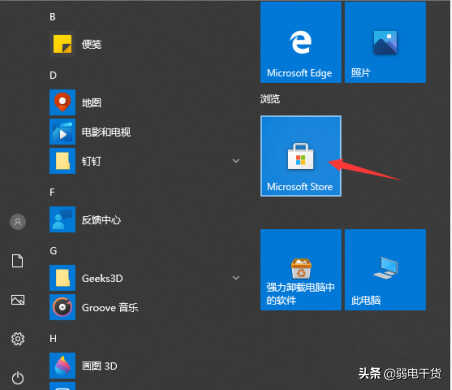452x390 pixels.
Task: Click the 浏览 tile group title
Action: pos(270,99)
